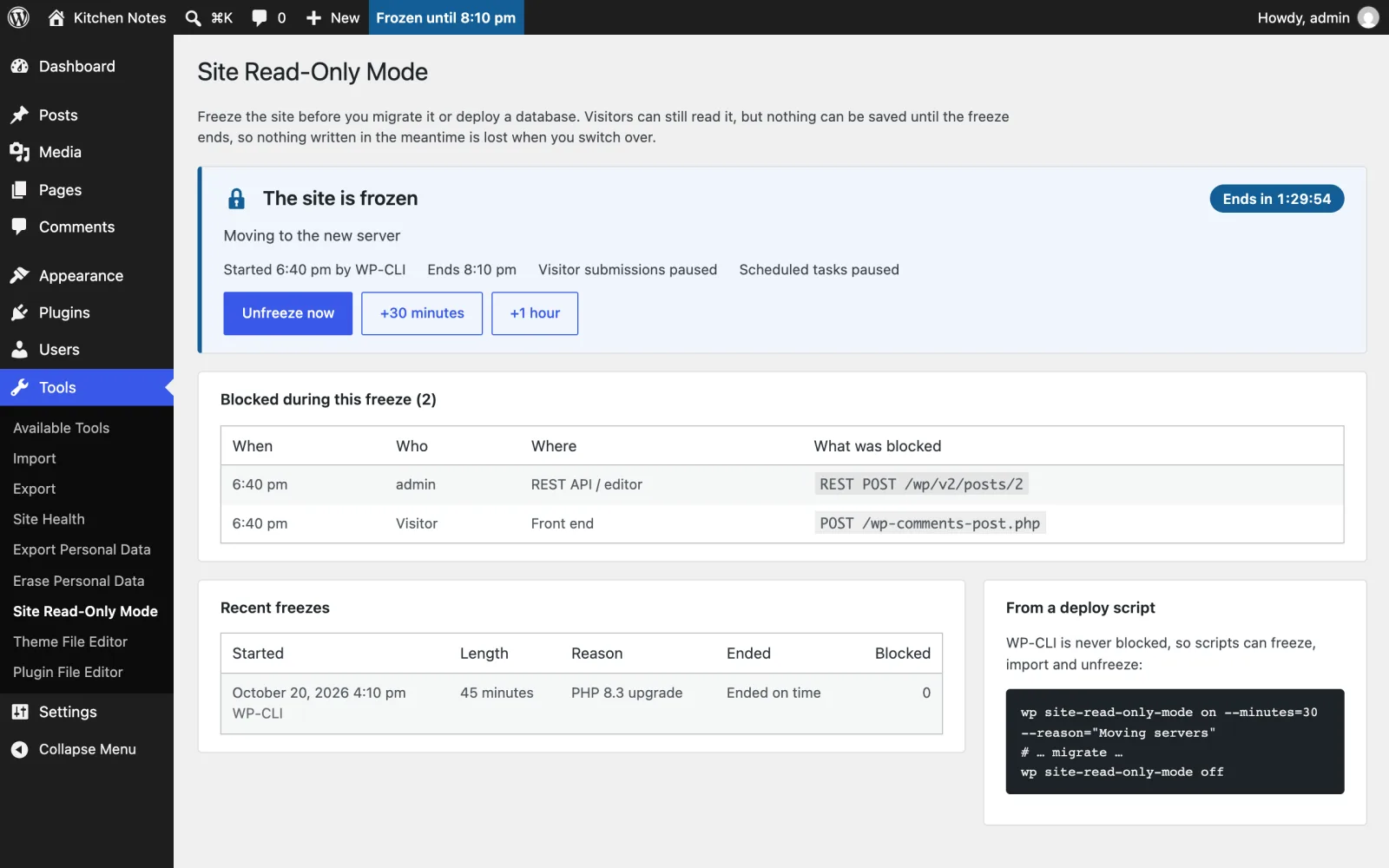Click the WordPress logo icon
1389x868 pixels.
point(18,17)
